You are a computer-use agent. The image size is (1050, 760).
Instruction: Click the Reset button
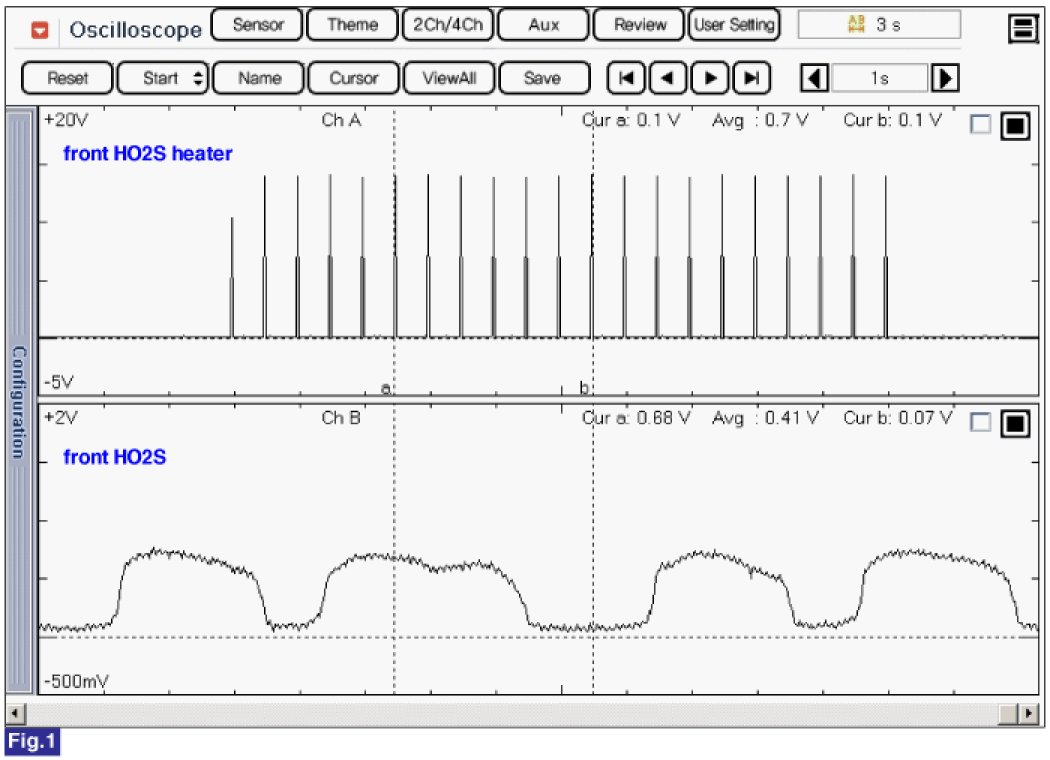67,78
